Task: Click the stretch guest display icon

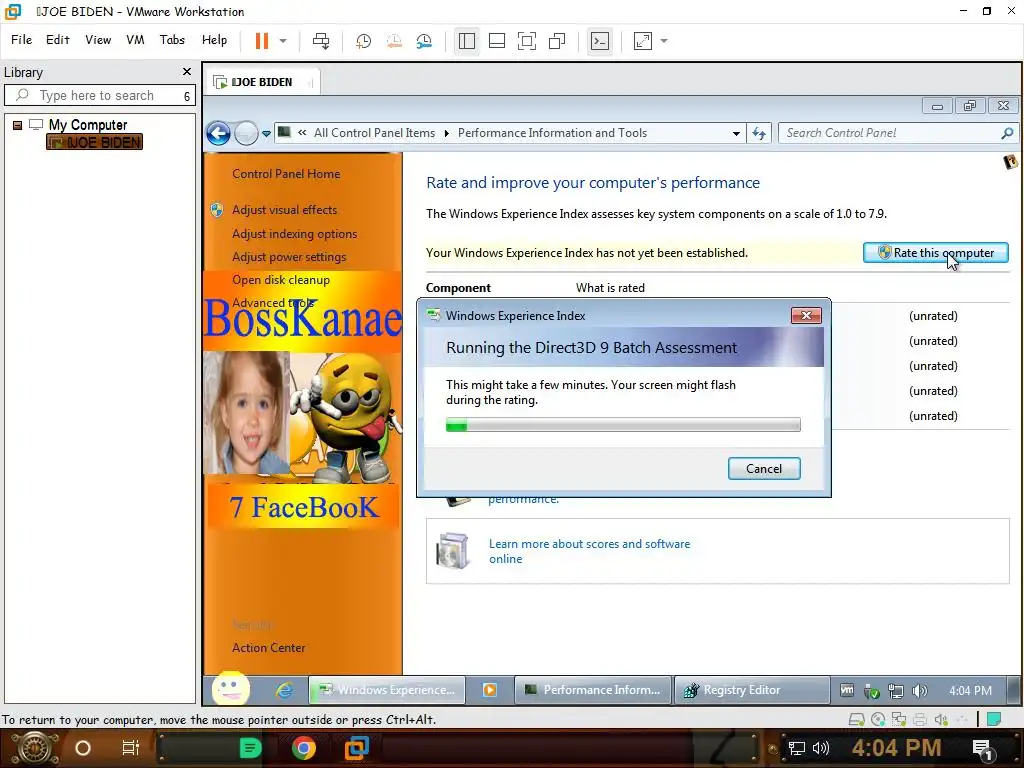Action: coord(643,40)
